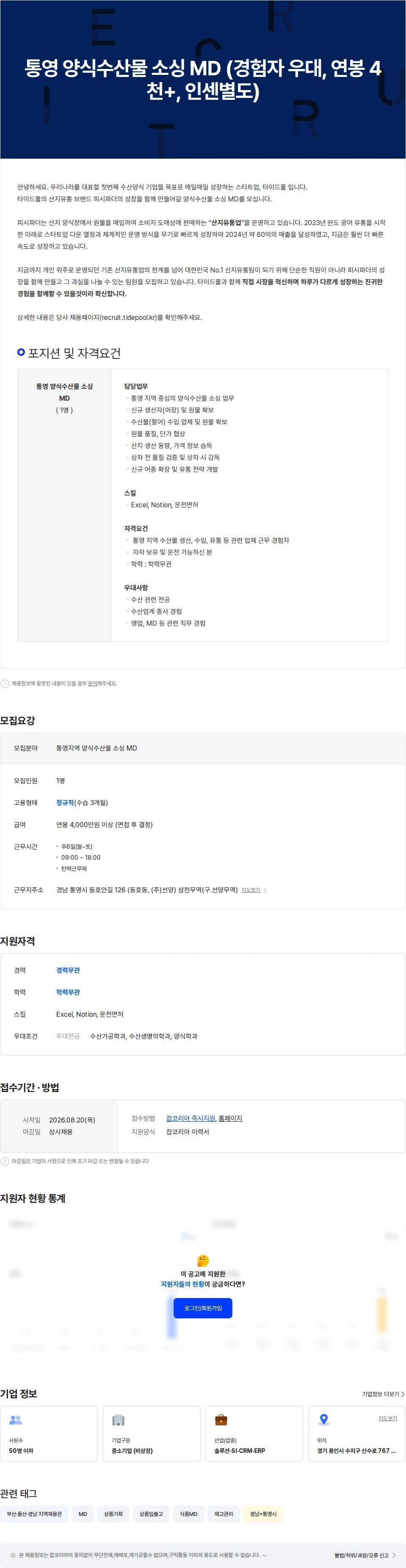Image resolution: width=406 pixels, height=1568 pixels.
Task: Click the 지원자들의 현황 highlighted text
Action: [183, 1284]
